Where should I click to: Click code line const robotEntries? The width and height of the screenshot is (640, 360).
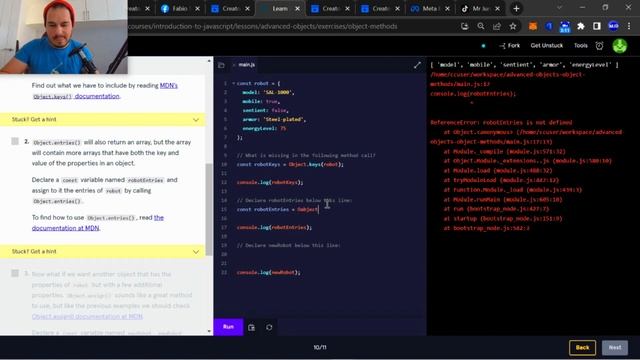pyautogui.click(x=277, y=209)
